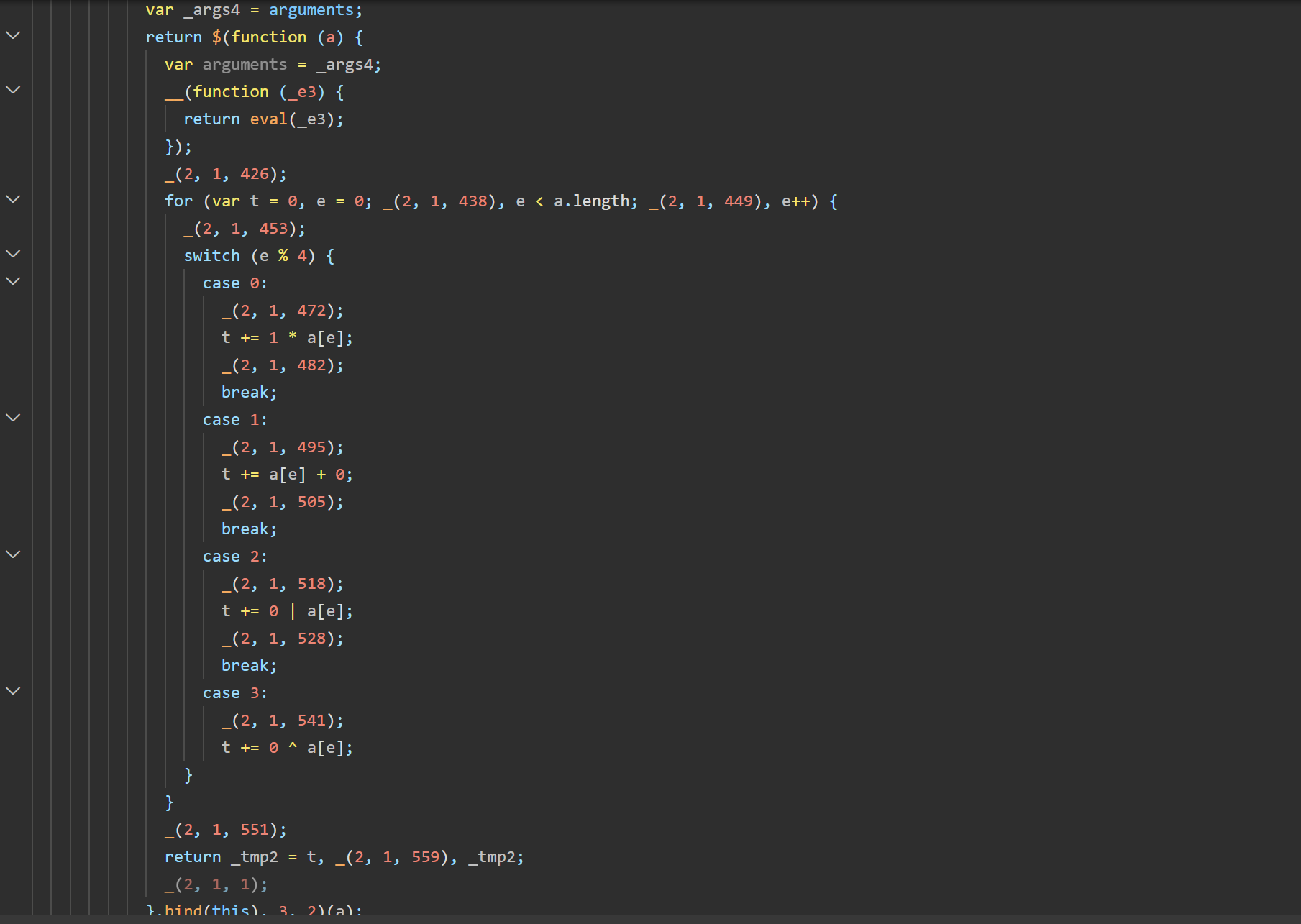This screenshot has width=1301, height=924.
Task: Fold the '__(function (_e3)' block
Action: [x=13, y=90]
